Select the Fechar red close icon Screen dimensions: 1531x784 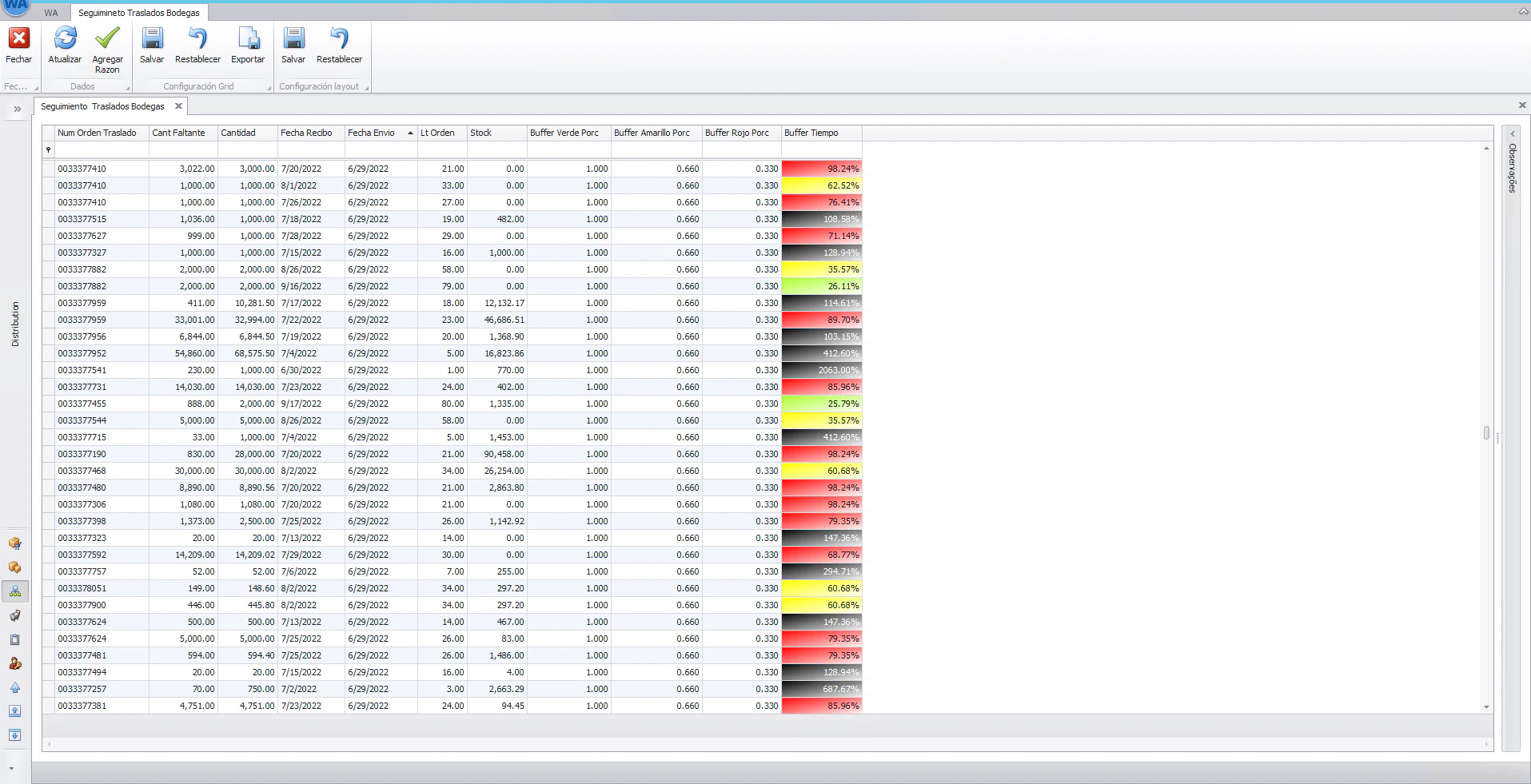coord(18,38)
